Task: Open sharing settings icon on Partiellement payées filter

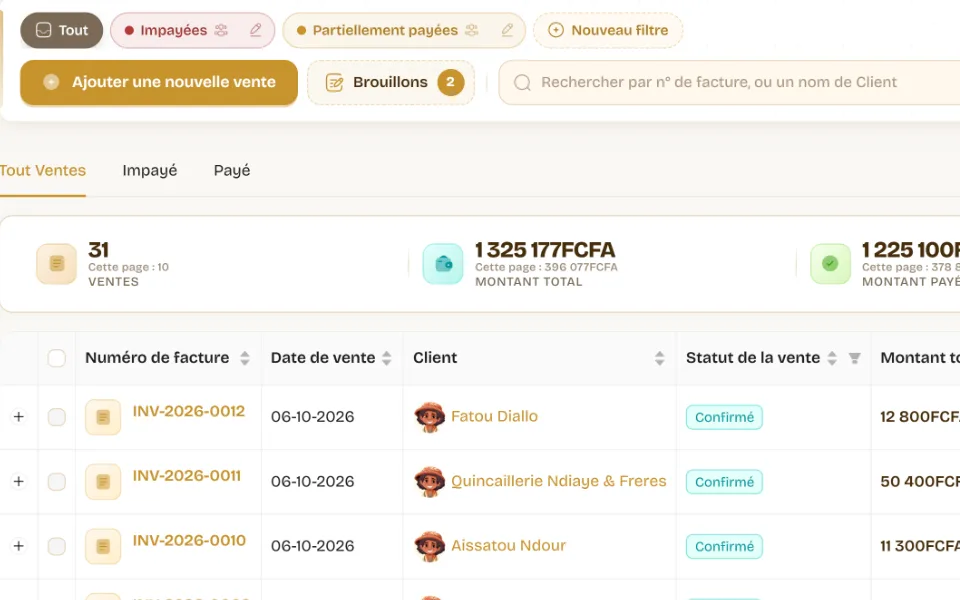Action: [471, 30]
